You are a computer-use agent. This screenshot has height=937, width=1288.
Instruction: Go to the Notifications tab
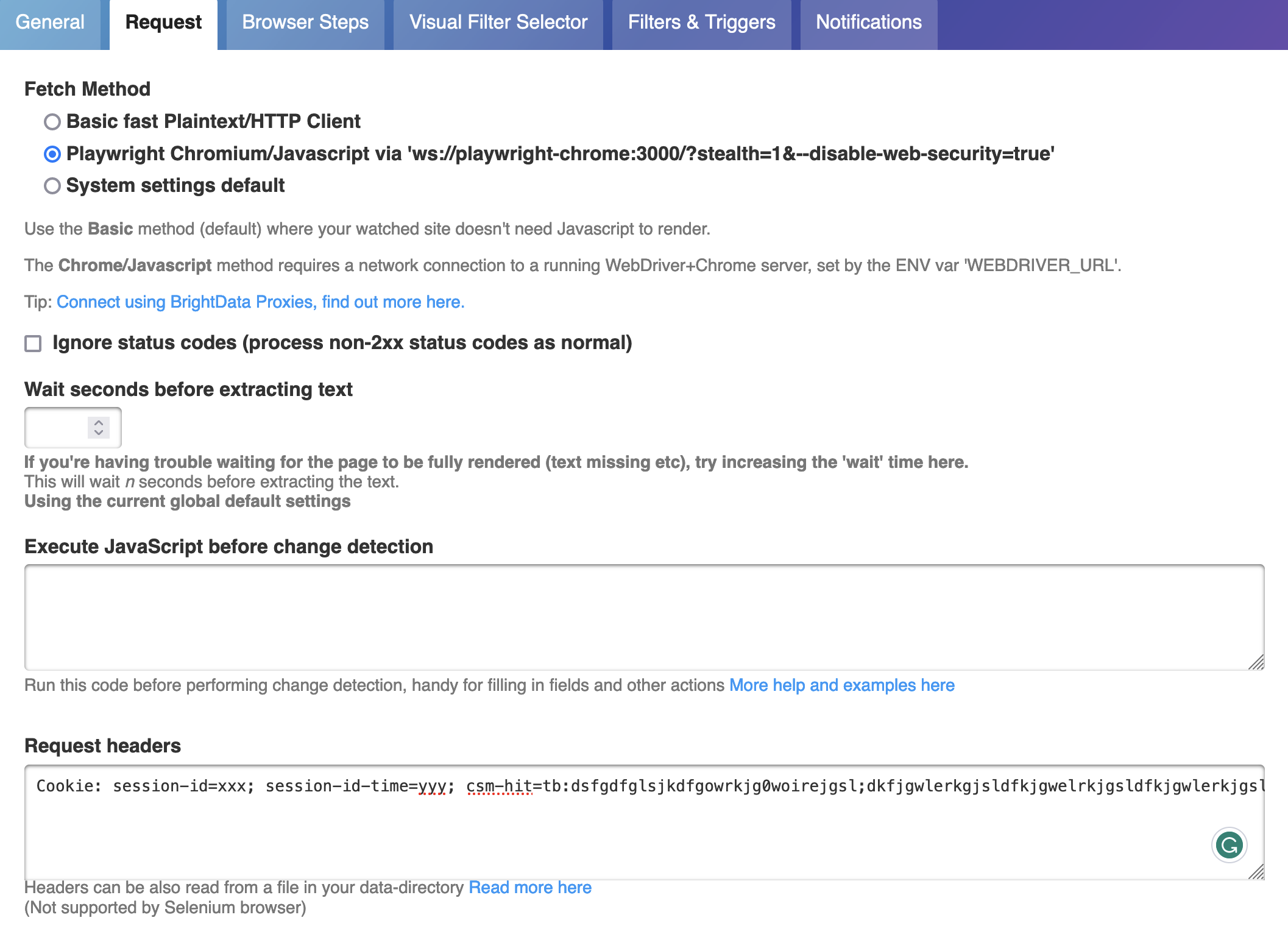[x=869, y=22]
